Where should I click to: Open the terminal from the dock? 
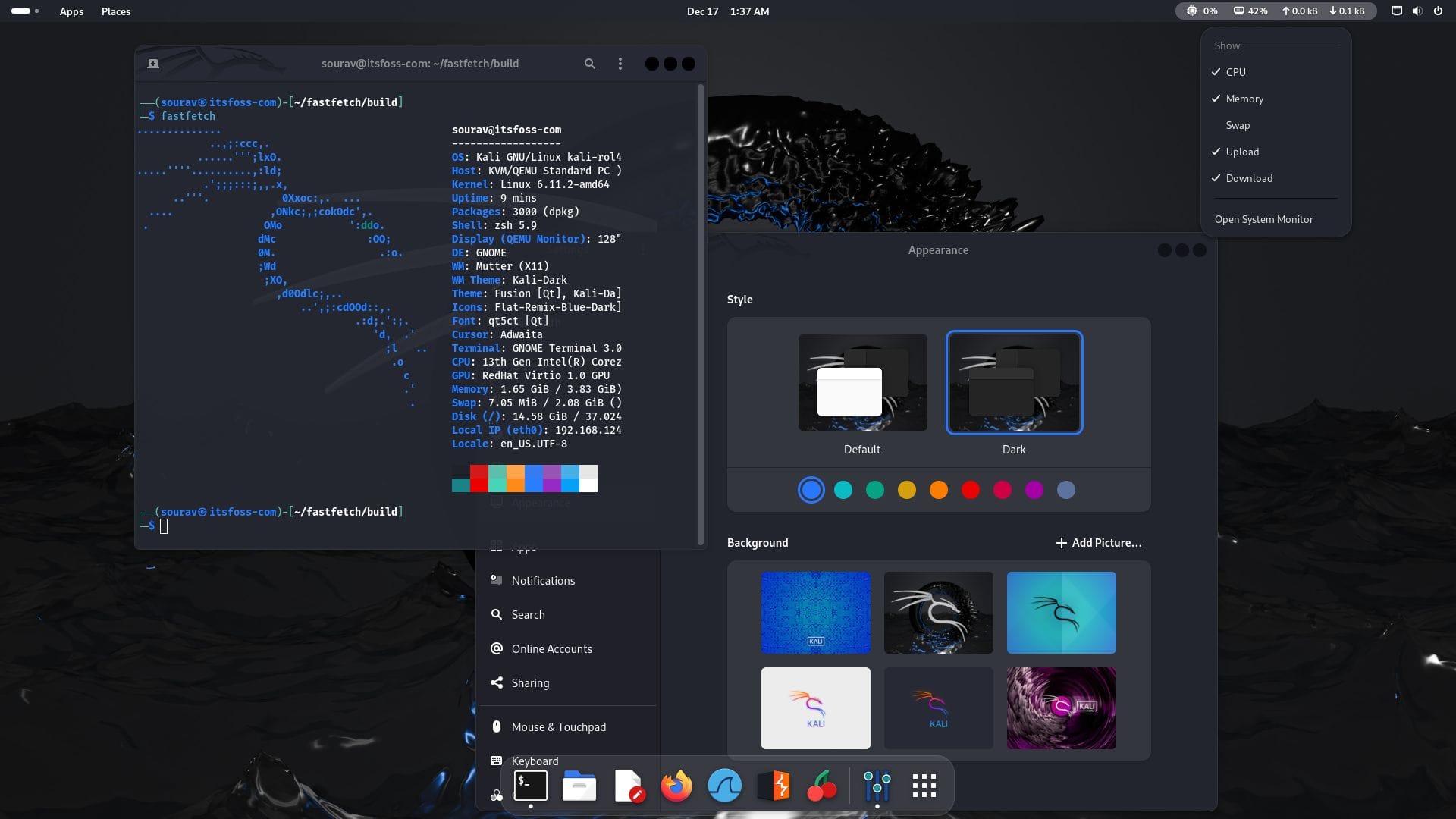(531, 786)
